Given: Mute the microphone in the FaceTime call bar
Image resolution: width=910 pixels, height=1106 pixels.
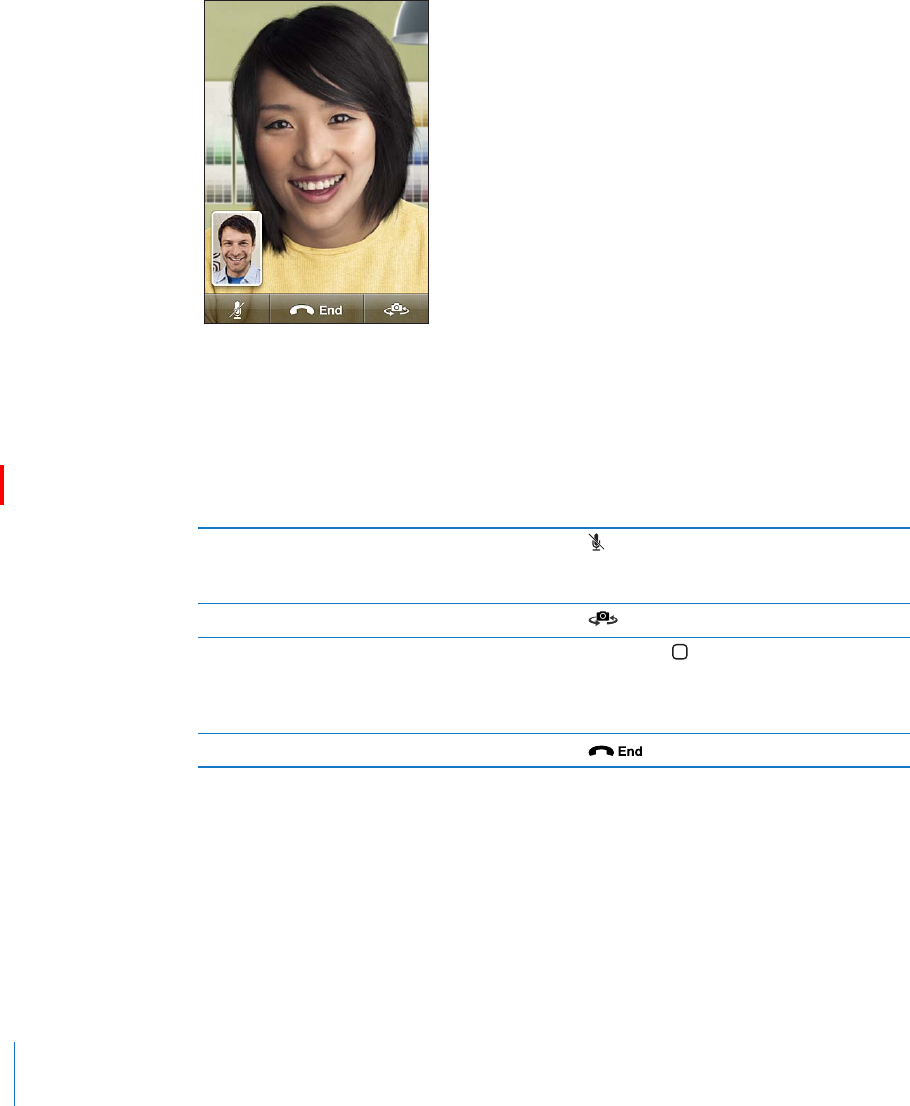Looking at the screenshot, I should [237, 309].
